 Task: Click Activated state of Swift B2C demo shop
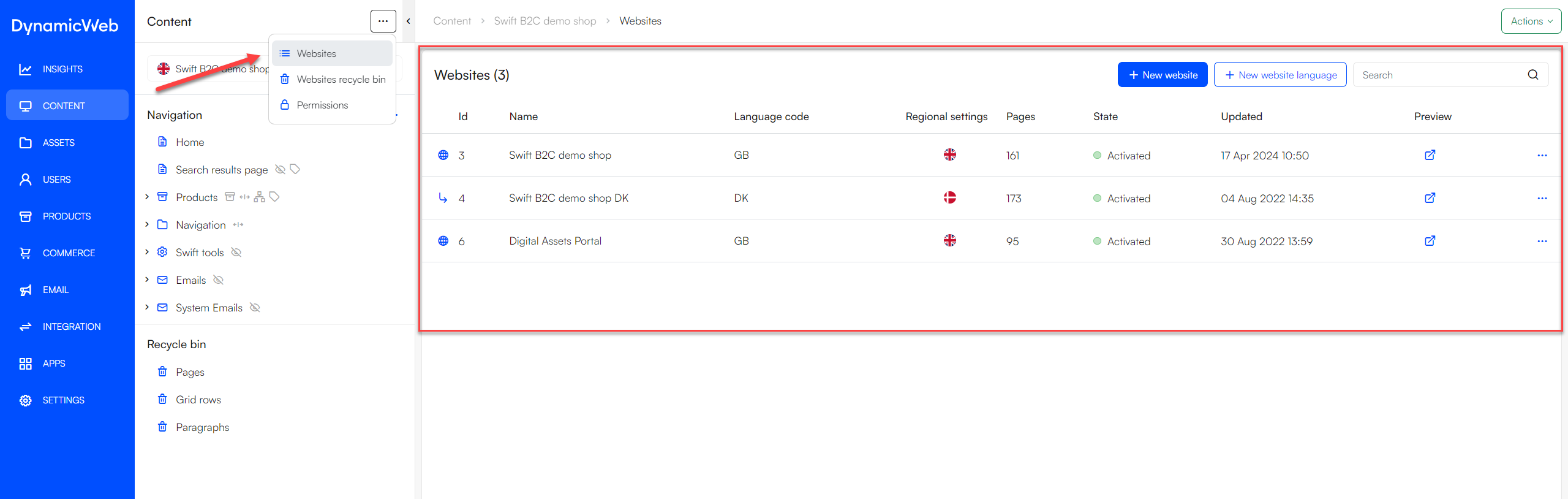1122,156
